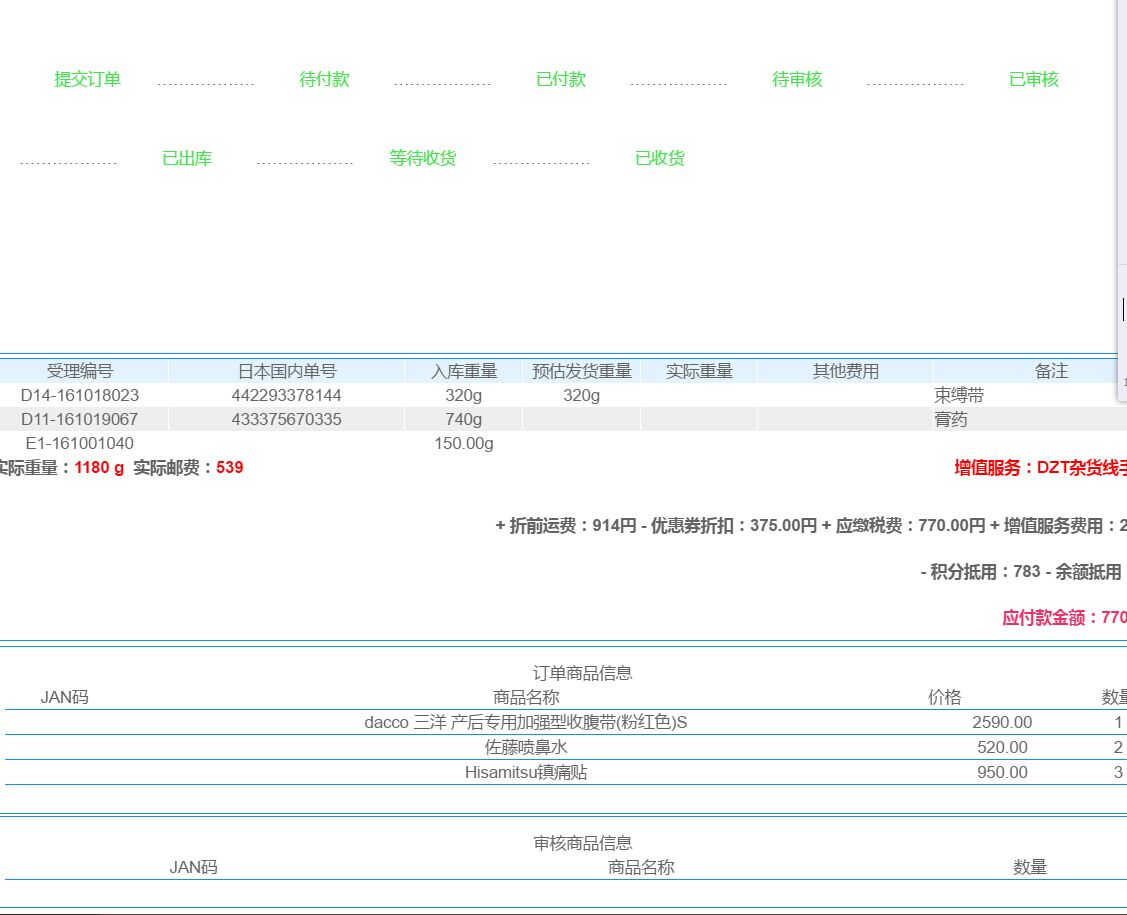Click the price 950.00

1002,773
